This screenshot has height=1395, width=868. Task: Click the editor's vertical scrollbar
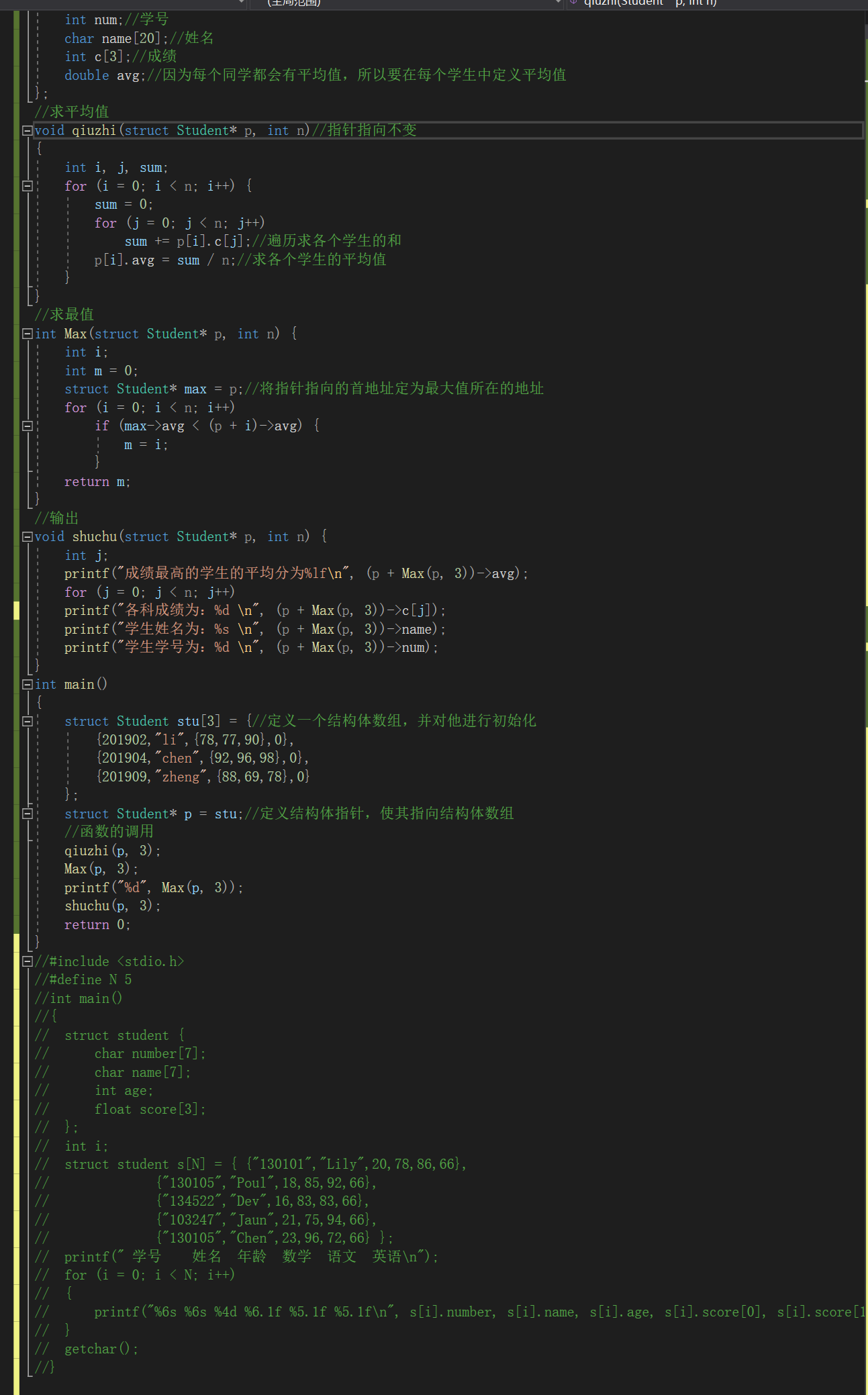click(865, 470)
